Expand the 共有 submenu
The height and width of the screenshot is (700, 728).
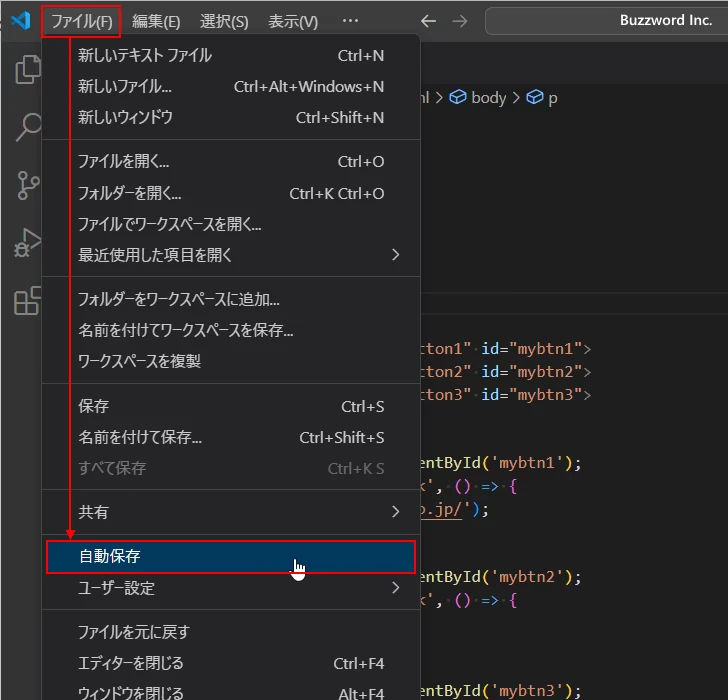(x=230, y=512)
